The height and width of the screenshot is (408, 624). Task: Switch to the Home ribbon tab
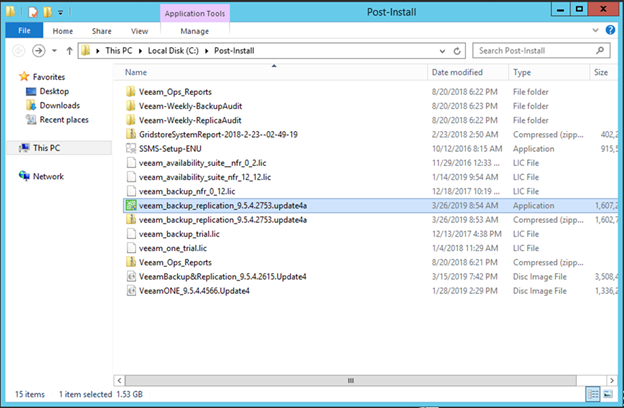(x=63, y=31)
